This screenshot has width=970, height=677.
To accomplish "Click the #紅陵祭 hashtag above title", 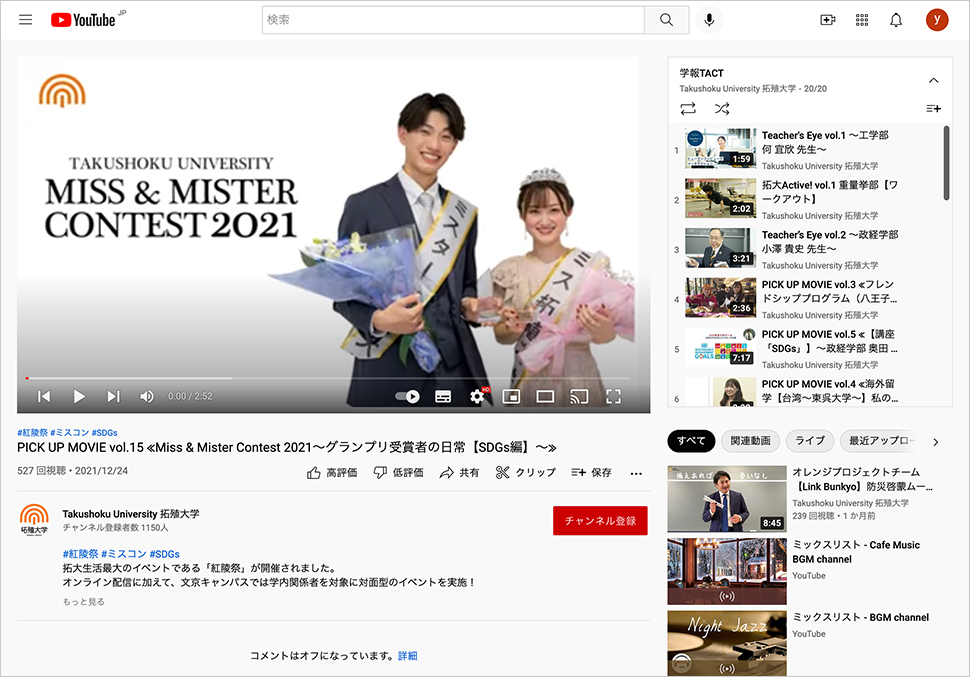I will click(x=32, y=433).
